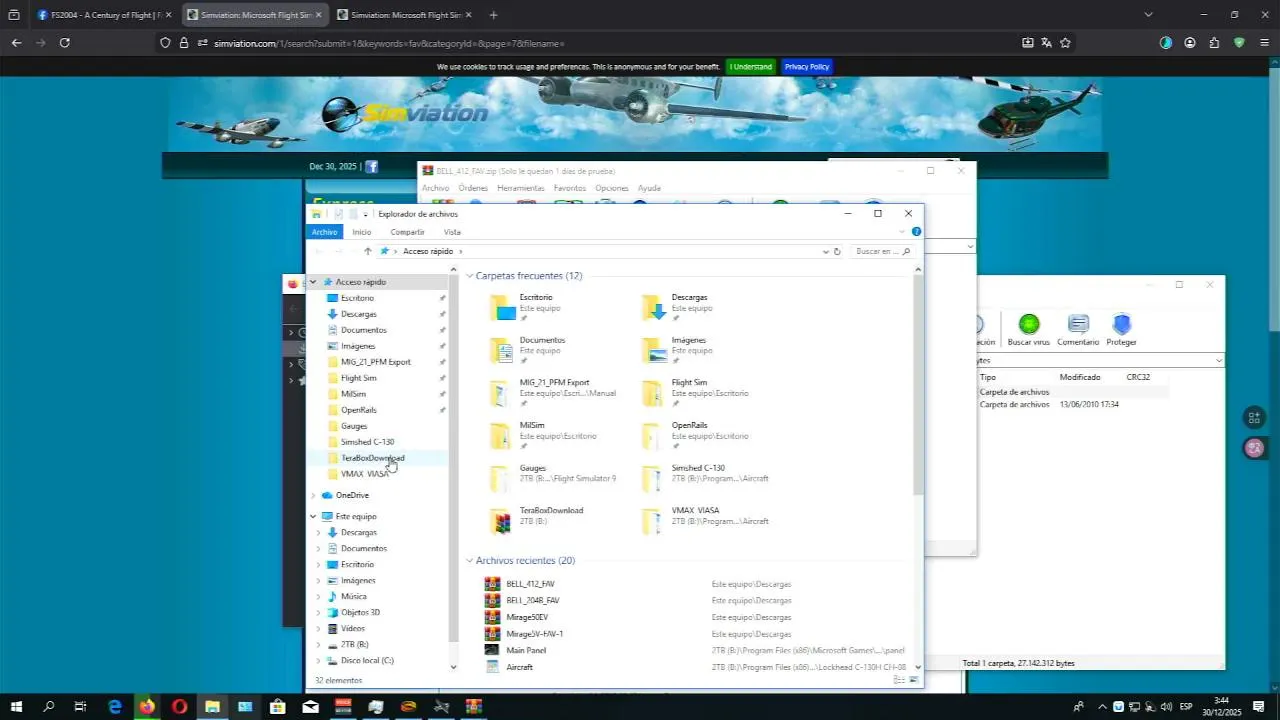
Task: Expand Explorer ribbon chevron
Action: 902,231
